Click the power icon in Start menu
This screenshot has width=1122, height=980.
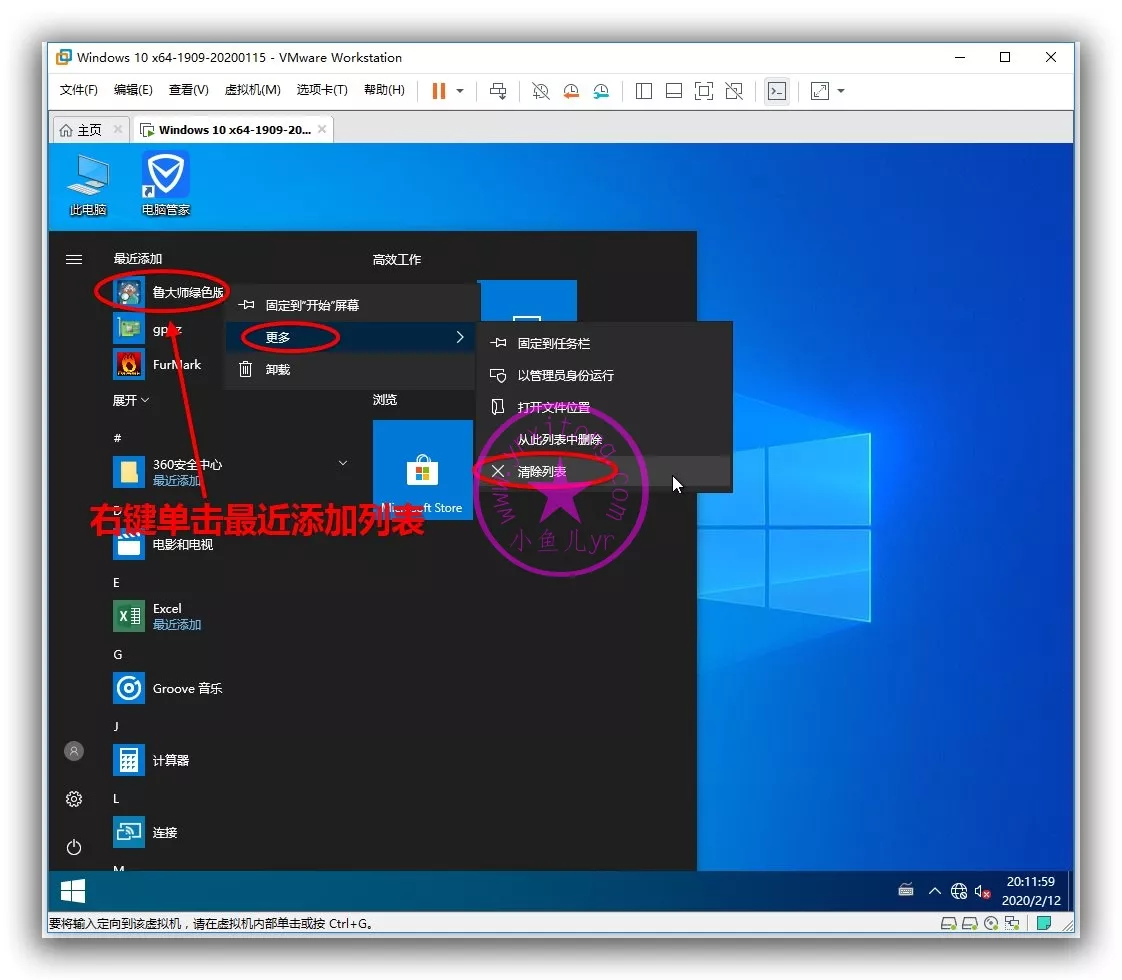[74, 847]
